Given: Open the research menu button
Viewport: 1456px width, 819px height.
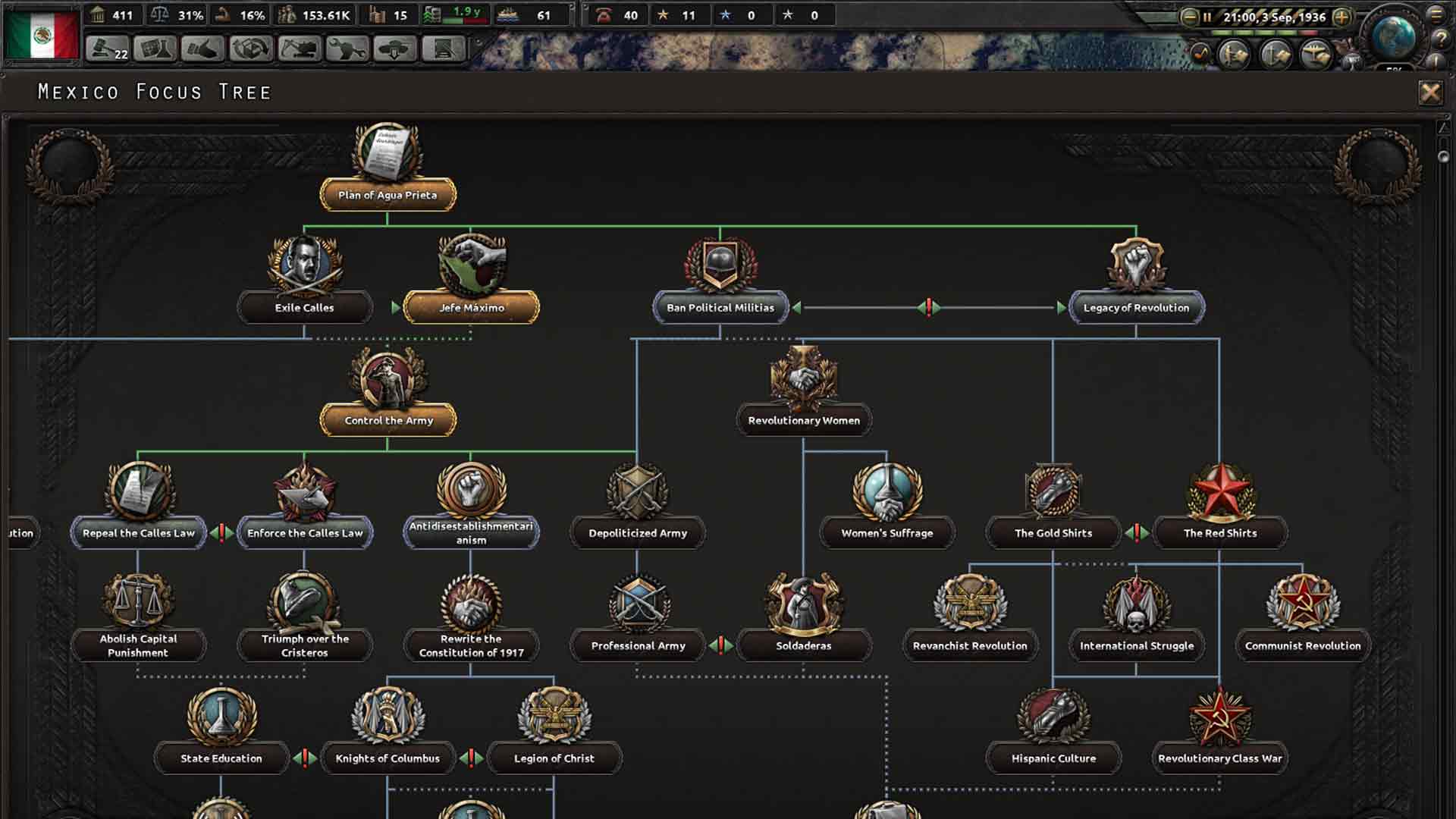Looking at the screenshot, I should (x=155, y=49).
